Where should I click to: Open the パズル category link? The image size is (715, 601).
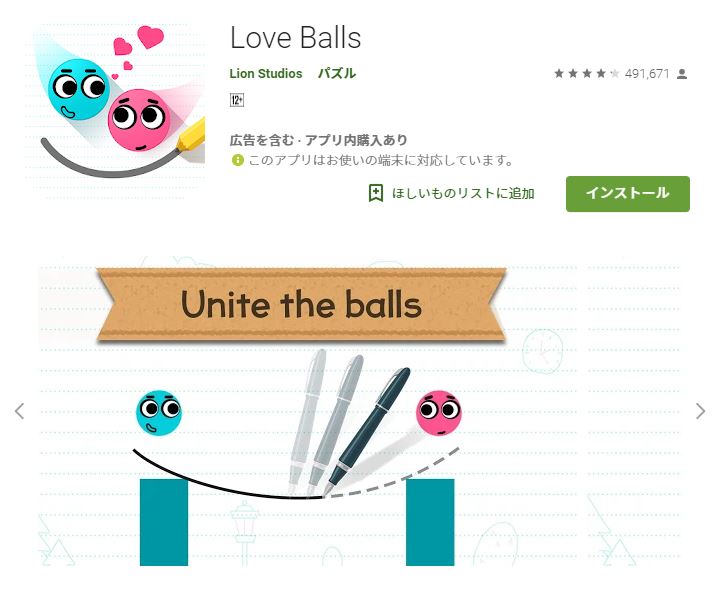point(337,73)
